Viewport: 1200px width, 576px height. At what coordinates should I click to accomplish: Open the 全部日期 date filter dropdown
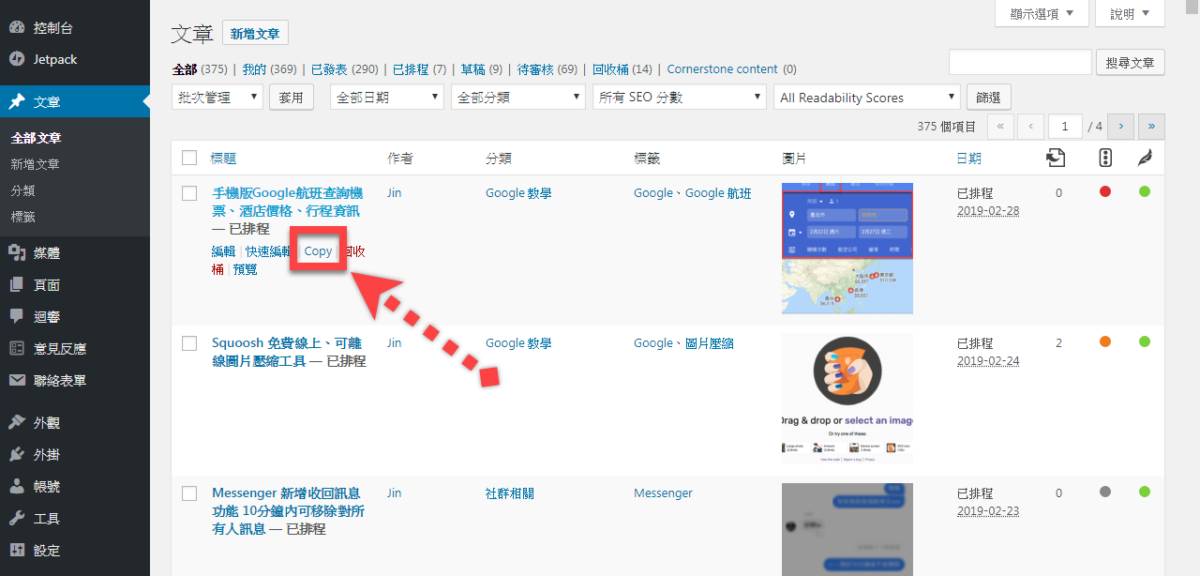pos(385,97)
